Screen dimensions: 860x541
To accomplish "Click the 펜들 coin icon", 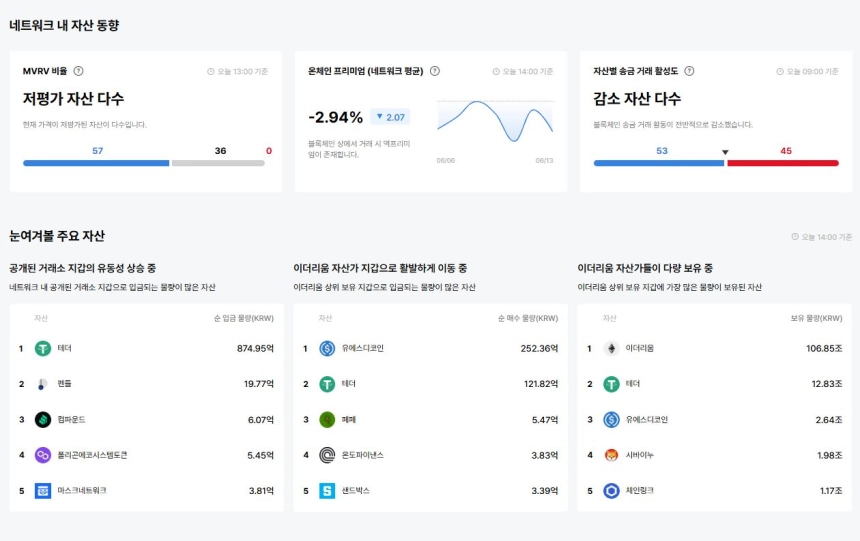I will [43, 384].
